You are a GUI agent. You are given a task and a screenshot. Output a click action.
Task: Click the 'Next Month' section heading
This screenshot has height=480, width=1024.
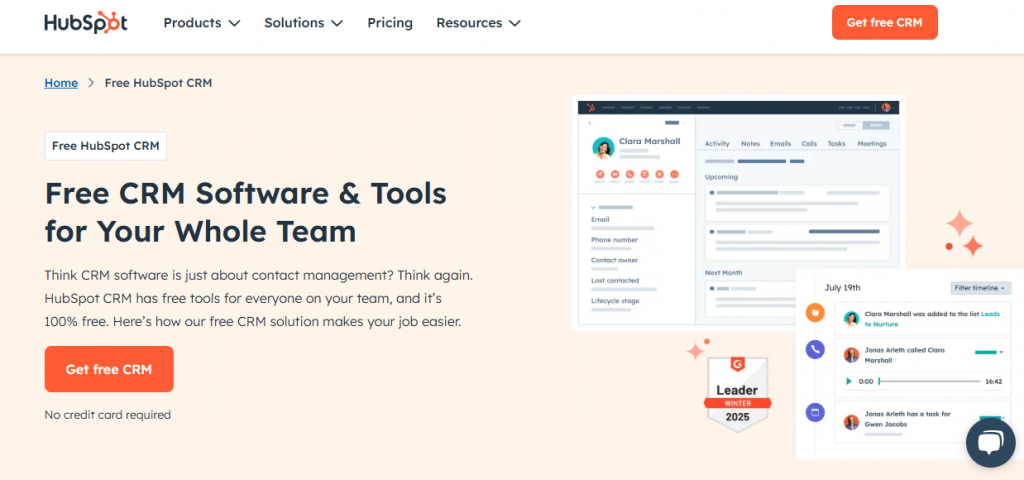724,273
